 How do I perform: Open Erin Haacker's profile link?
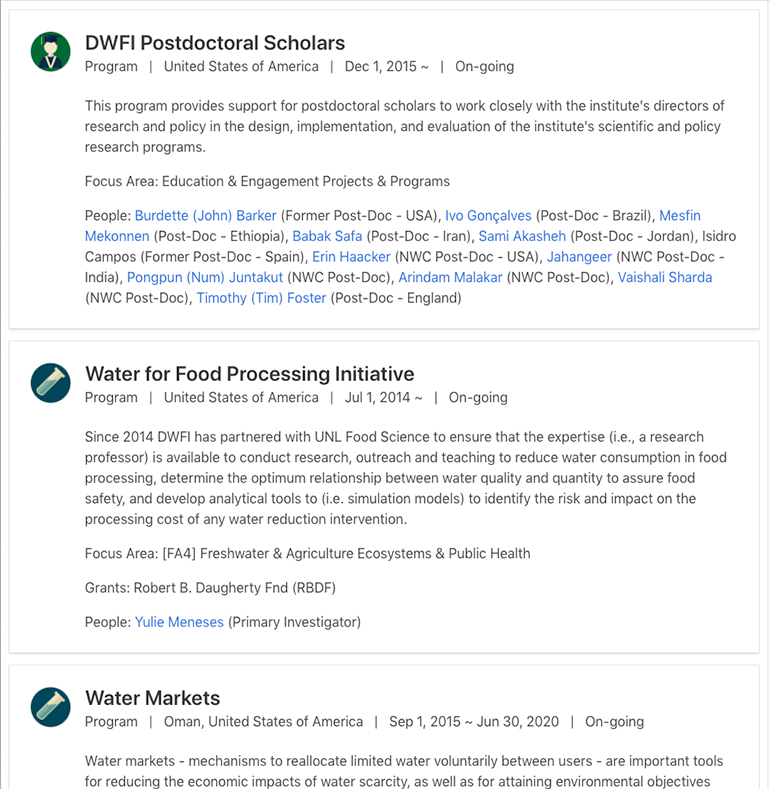tap(351, 257)
